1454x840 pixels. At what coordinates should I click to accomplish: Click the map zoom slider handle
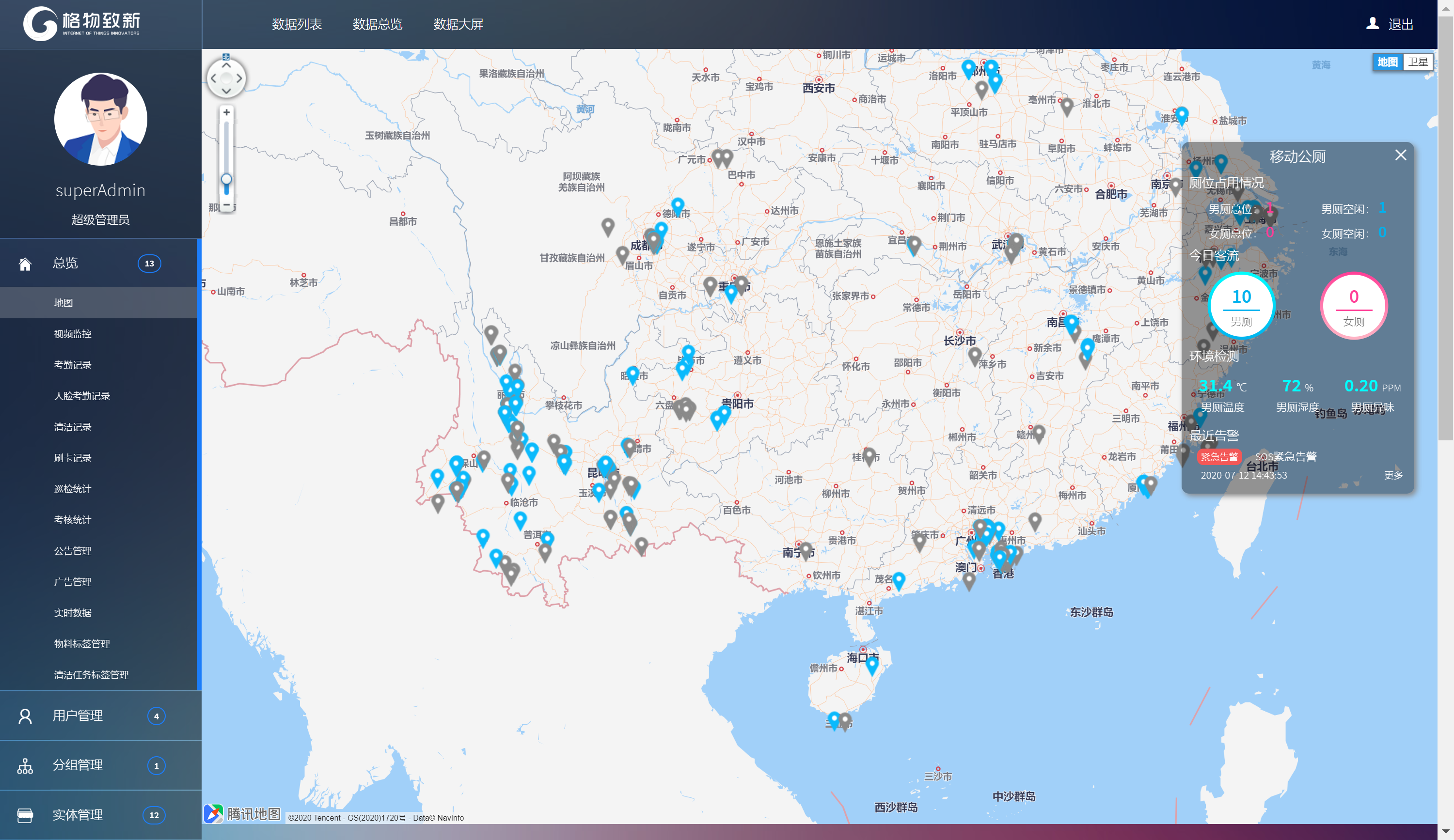tap(226, 179)
